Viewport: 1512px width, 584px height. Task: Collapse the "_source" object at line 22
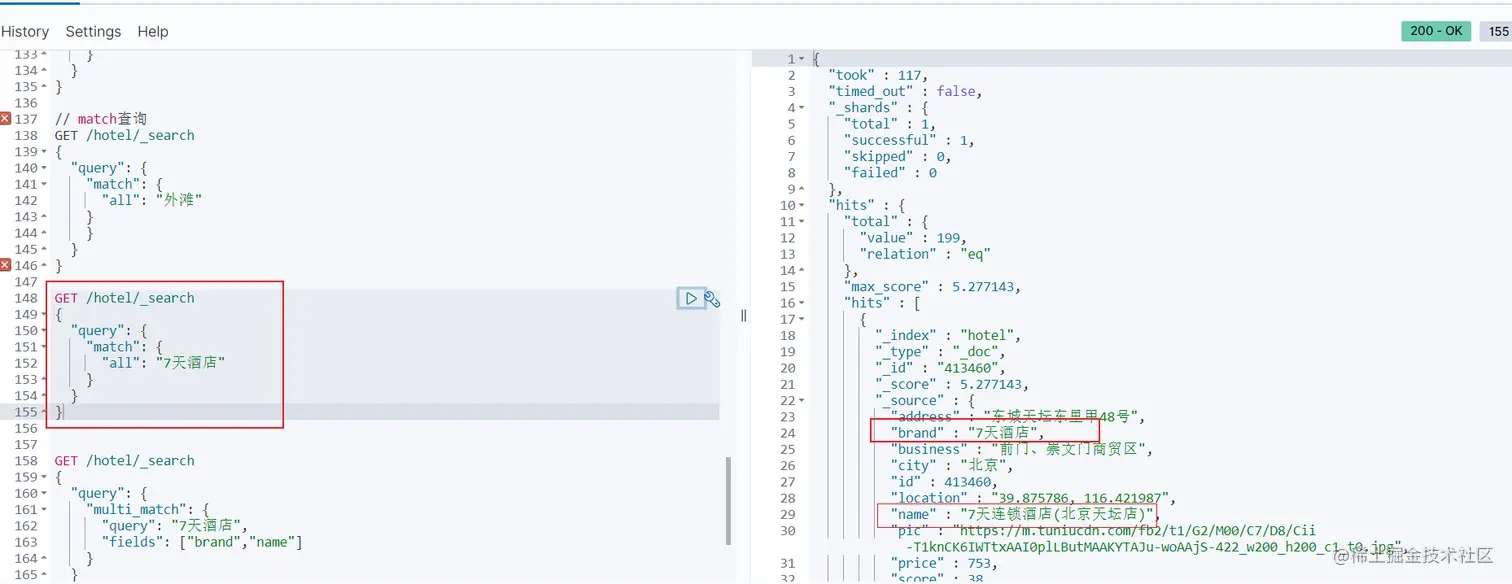click(802, 401)
